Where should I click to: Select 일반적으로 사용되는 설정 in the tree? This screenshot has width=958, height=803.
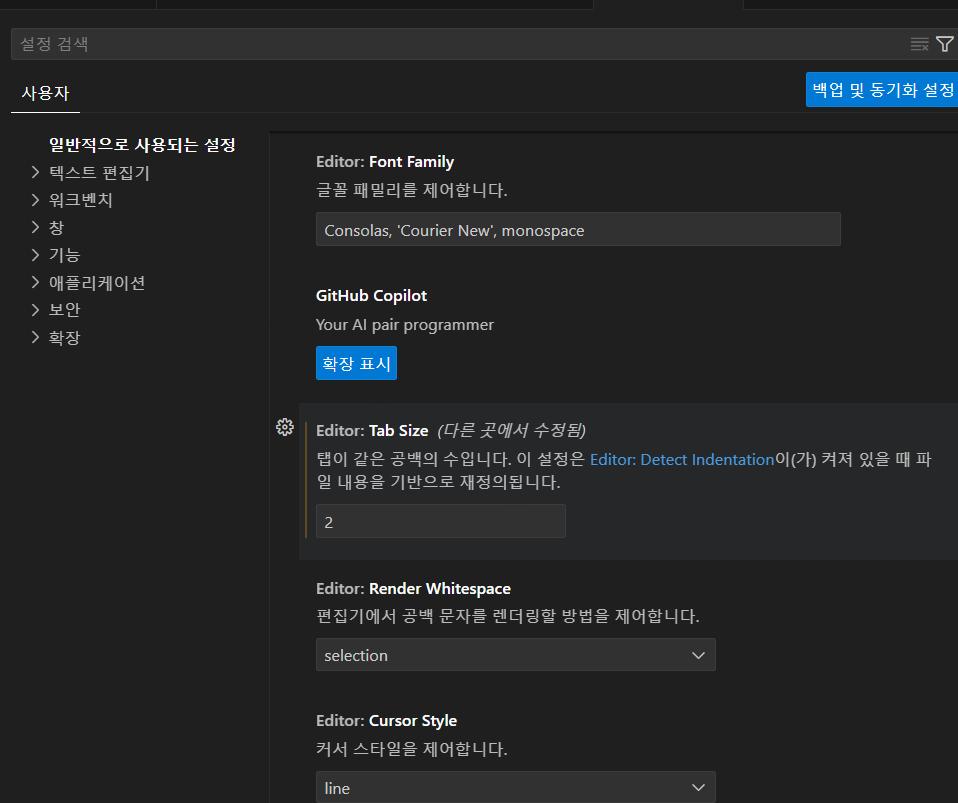pos(142,145)
